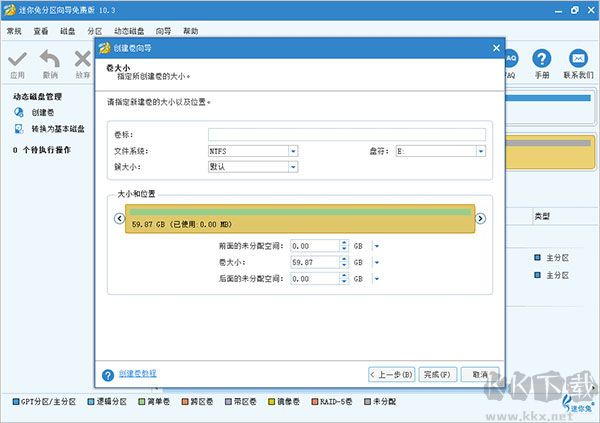600x423 pixels.
Task: Click the yellow disk map block behind dialog
Action: 550,152
